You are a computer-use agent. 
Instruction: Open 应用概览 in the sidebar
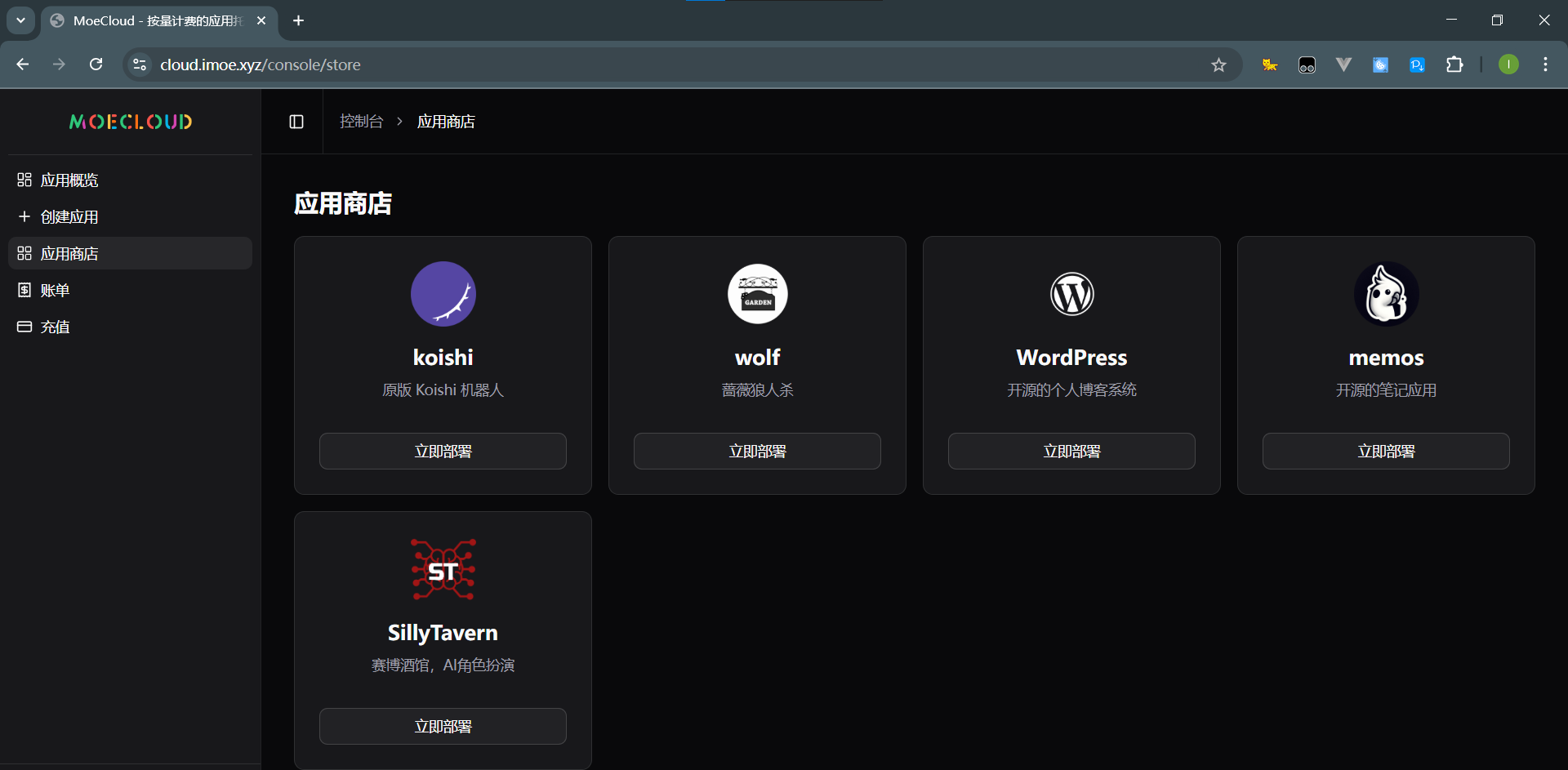[x=130, y=180]
